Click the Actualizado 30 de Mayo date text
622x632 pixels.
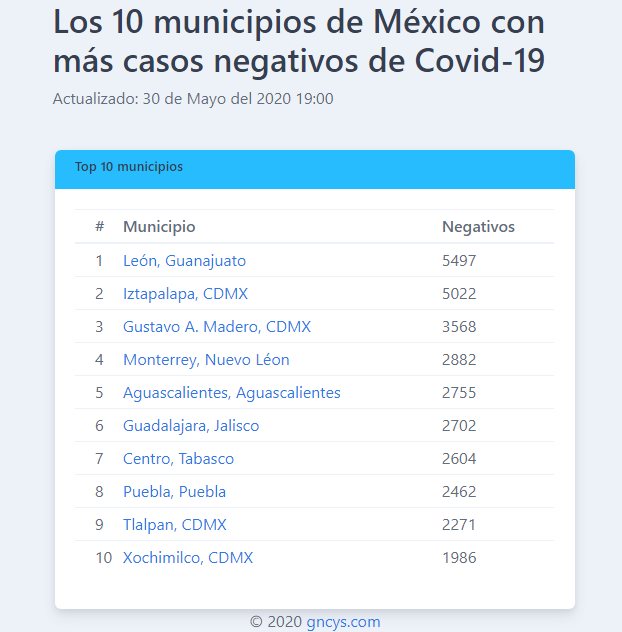tap(193, 99)
